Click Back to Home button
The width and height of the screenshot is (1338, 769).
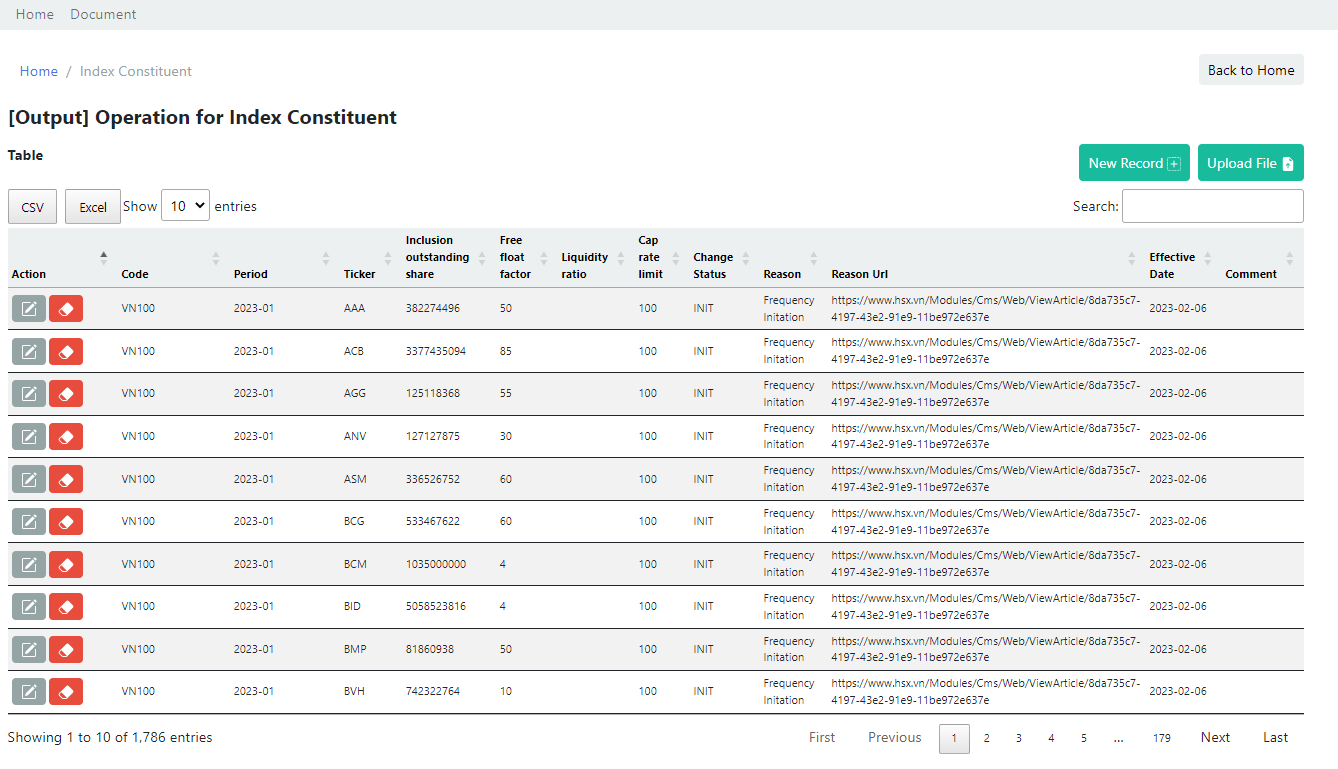coord(1251,70)
